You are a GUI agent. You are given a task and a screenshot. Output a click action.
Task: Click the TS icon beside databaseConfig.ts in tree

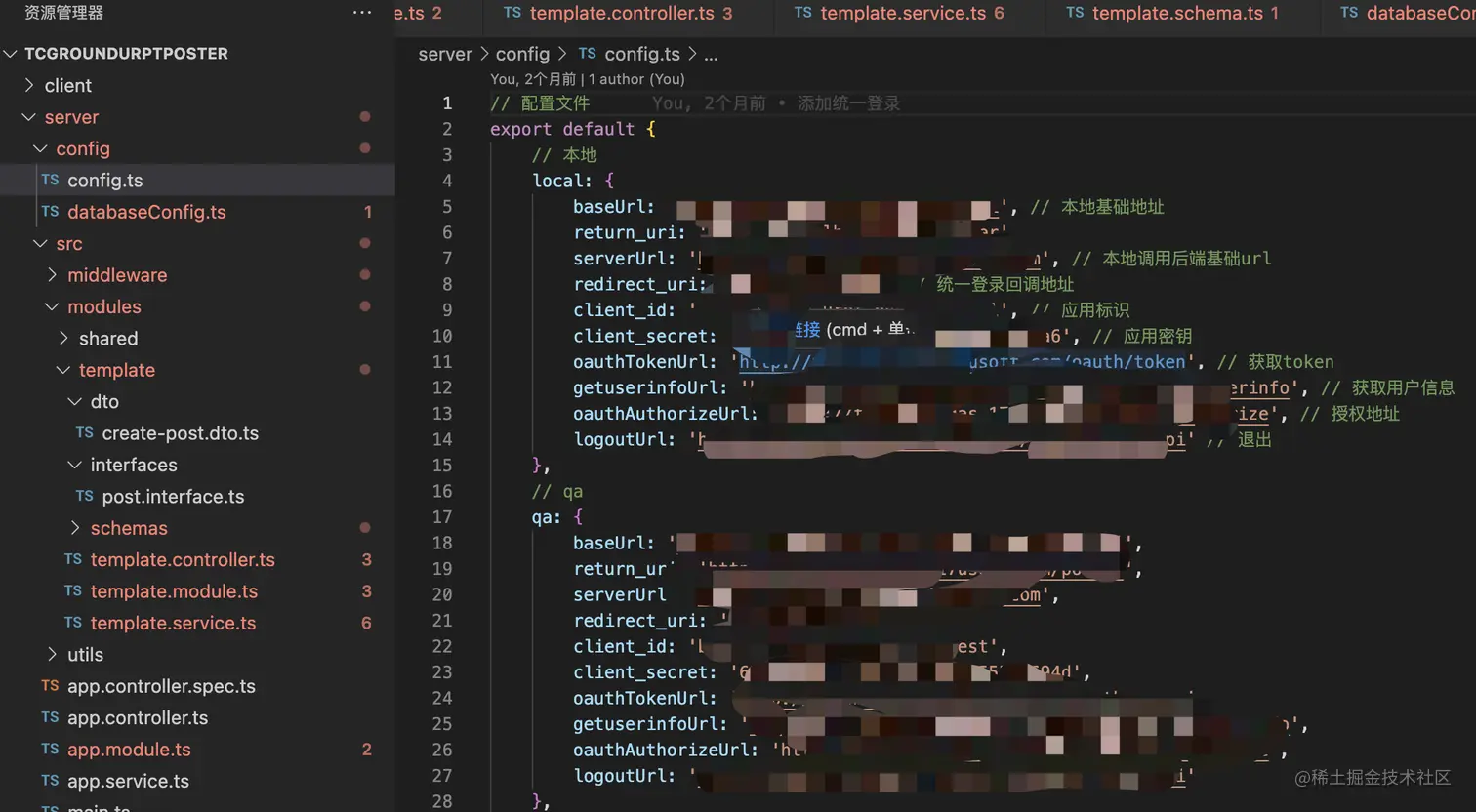(50, 211)
